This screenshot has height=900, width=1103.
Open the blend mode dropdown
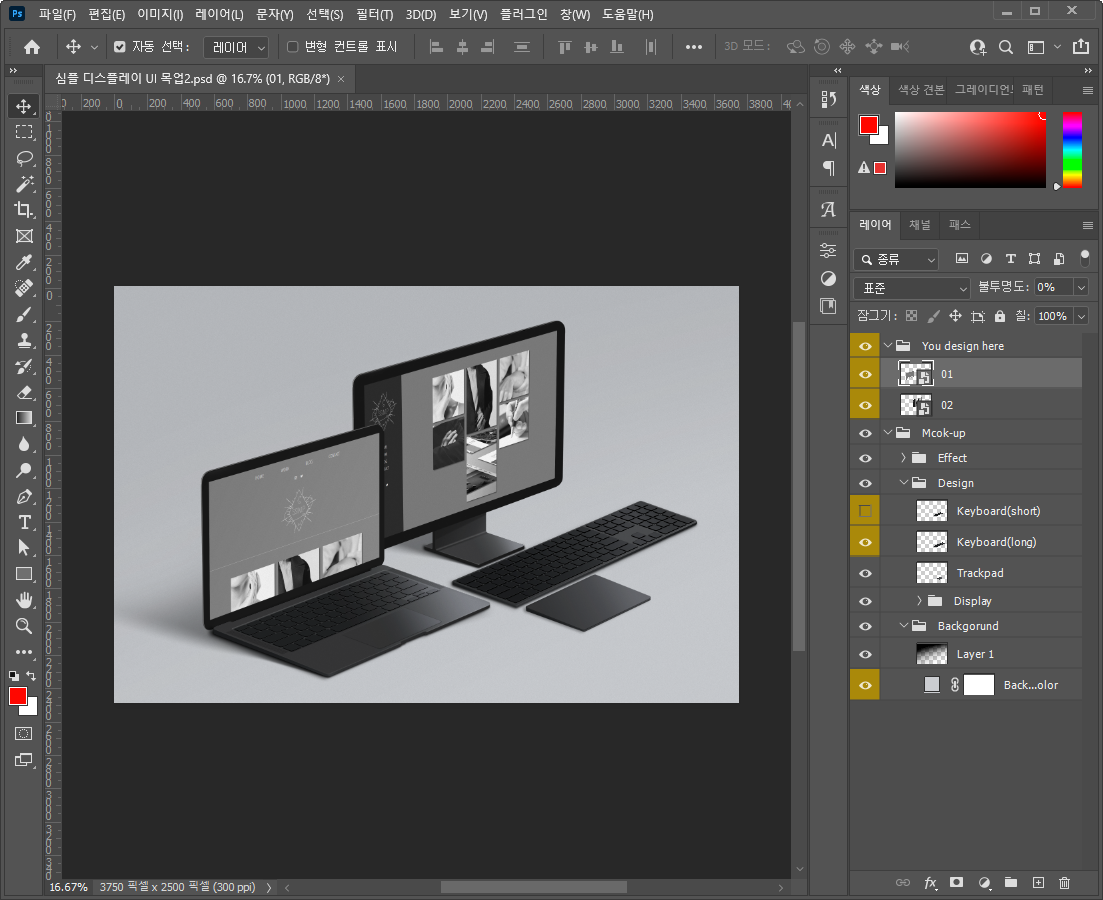point(912,288)
